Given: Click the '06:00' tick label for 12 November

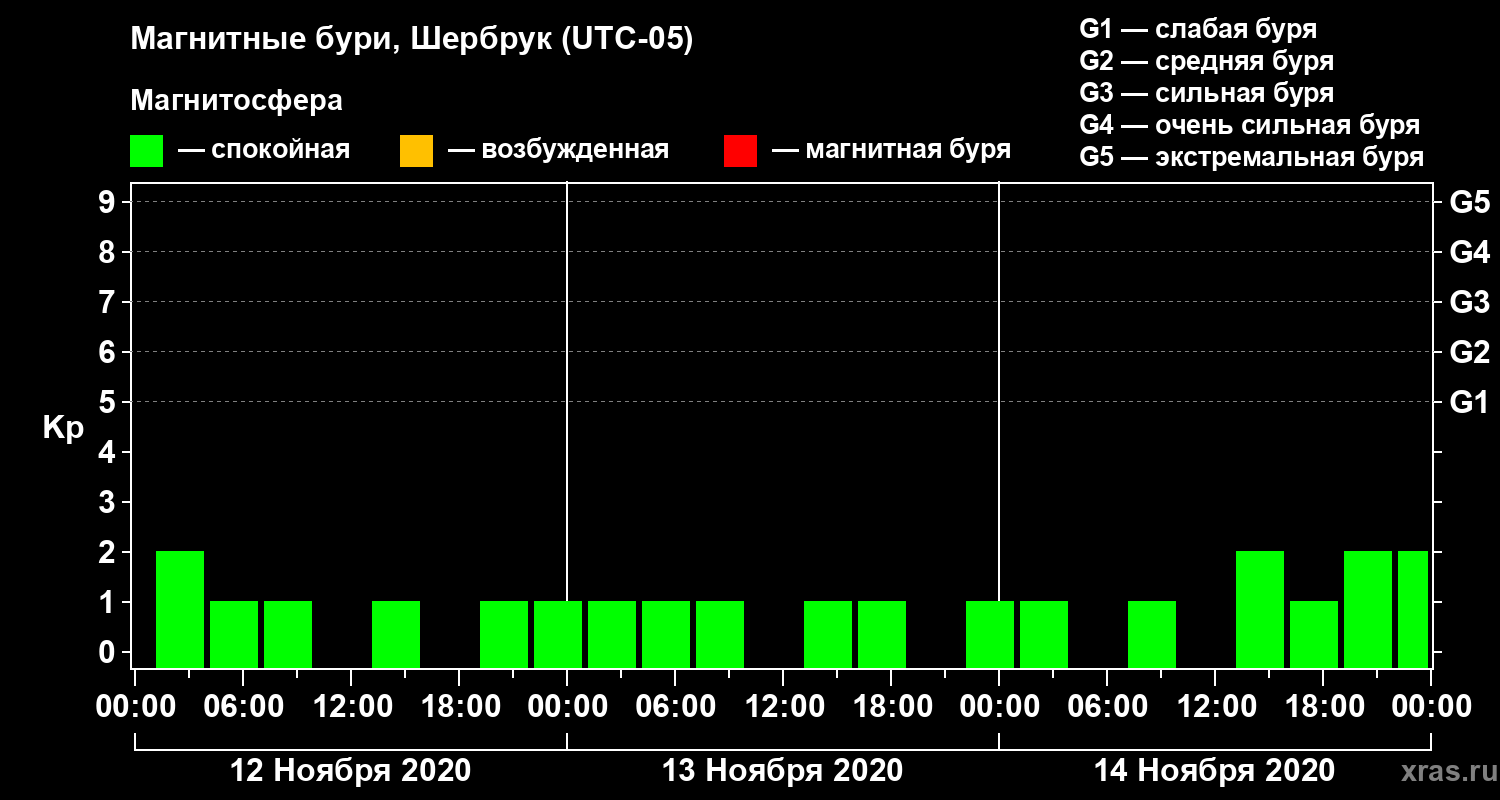Looking at the screenshot, I should [242, 707].
